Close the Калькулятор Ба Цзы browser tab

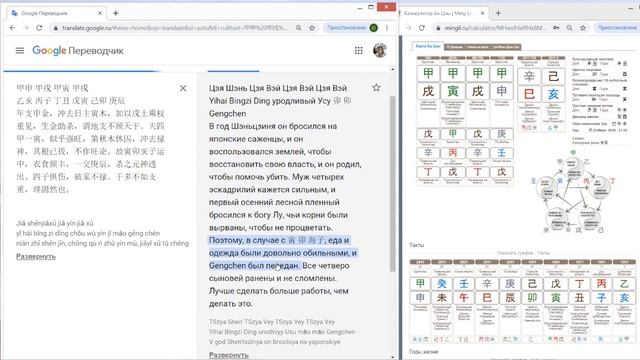(482, 13)
